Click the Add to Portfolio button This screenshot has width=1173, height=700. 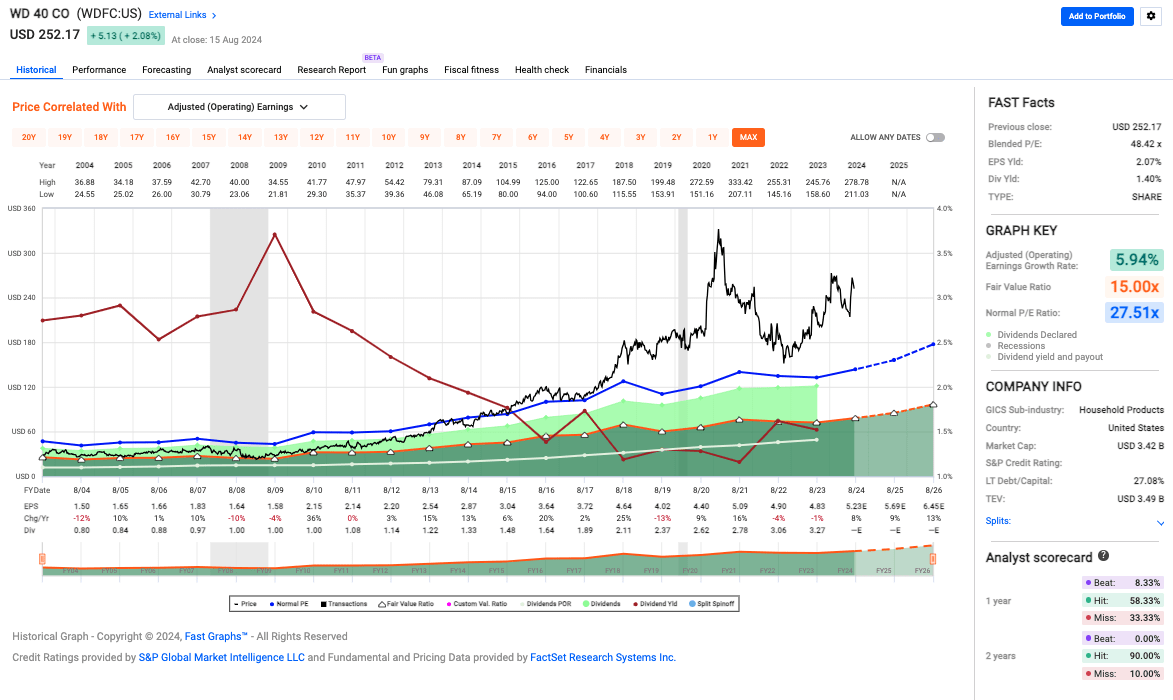[1097, 16]
